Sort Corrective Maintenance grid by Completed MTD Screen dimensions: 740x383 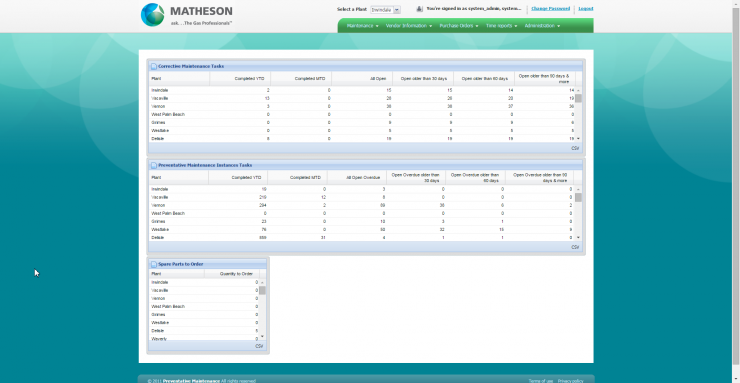coord(301,79)
